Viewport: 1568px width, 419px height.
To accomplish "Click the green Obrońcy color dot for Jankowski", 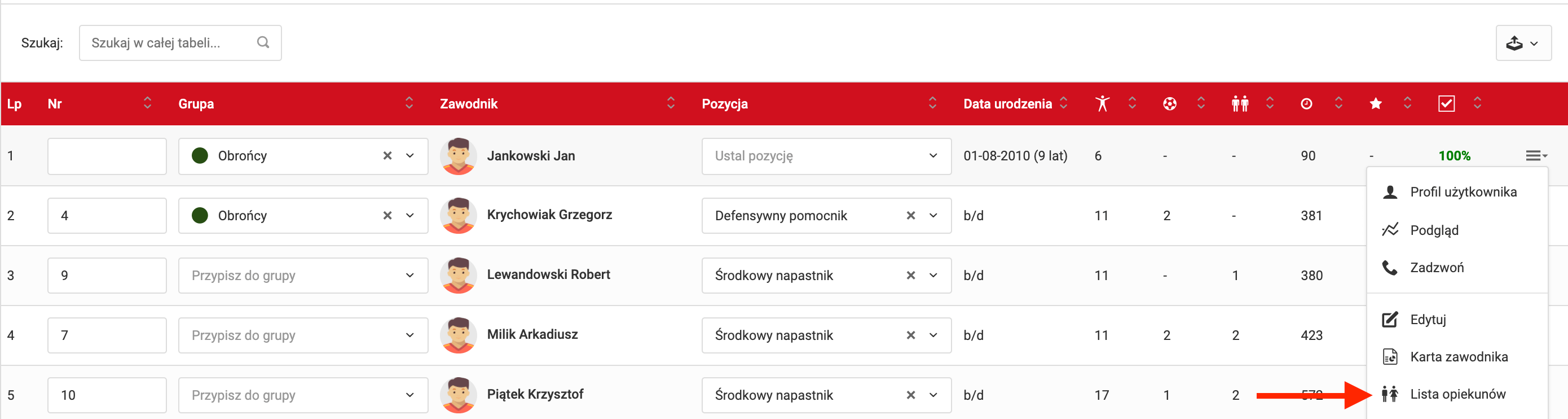I will pos(200,156).
